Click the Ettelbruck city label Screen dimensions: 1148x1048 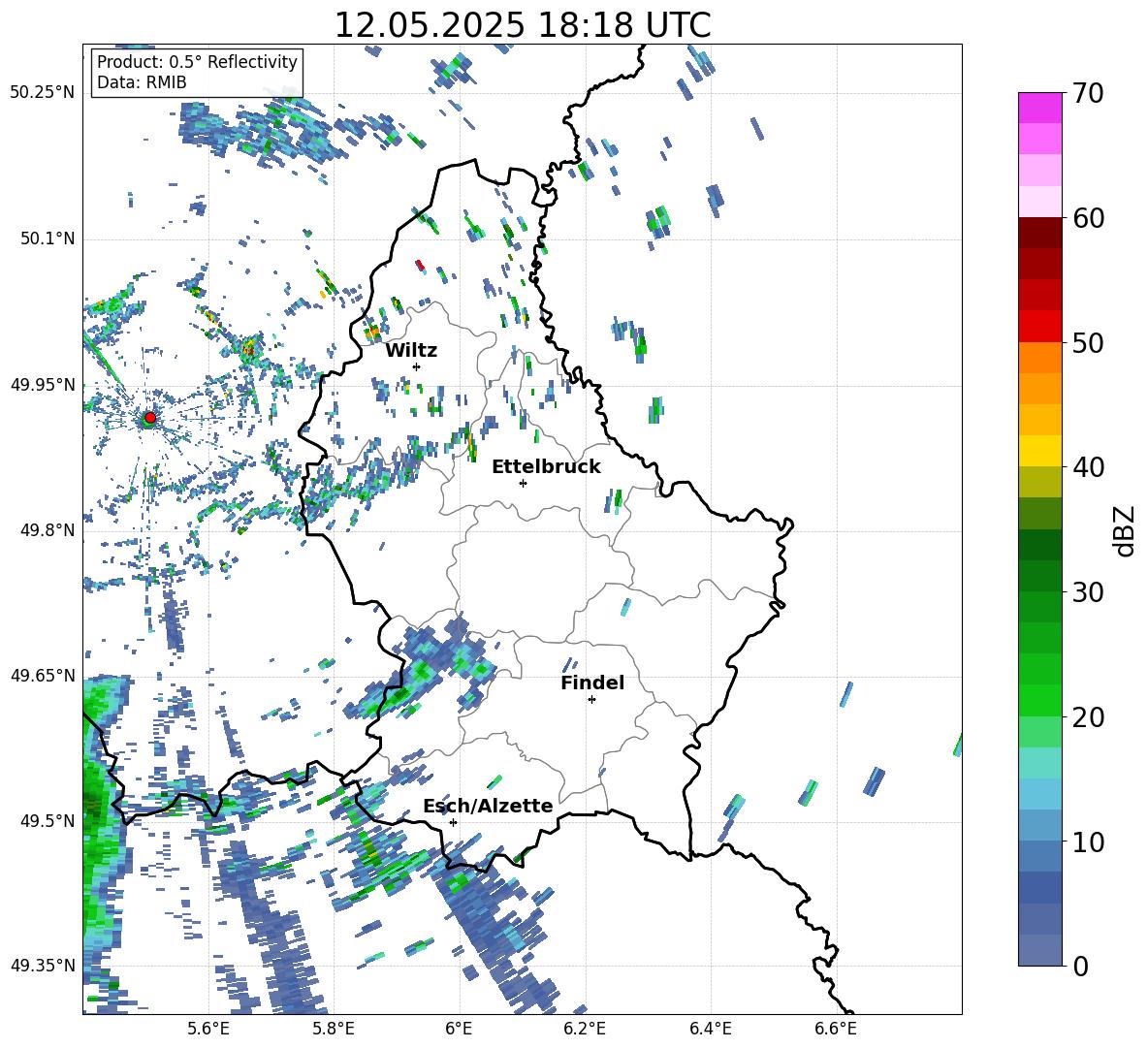coord(546,467)
